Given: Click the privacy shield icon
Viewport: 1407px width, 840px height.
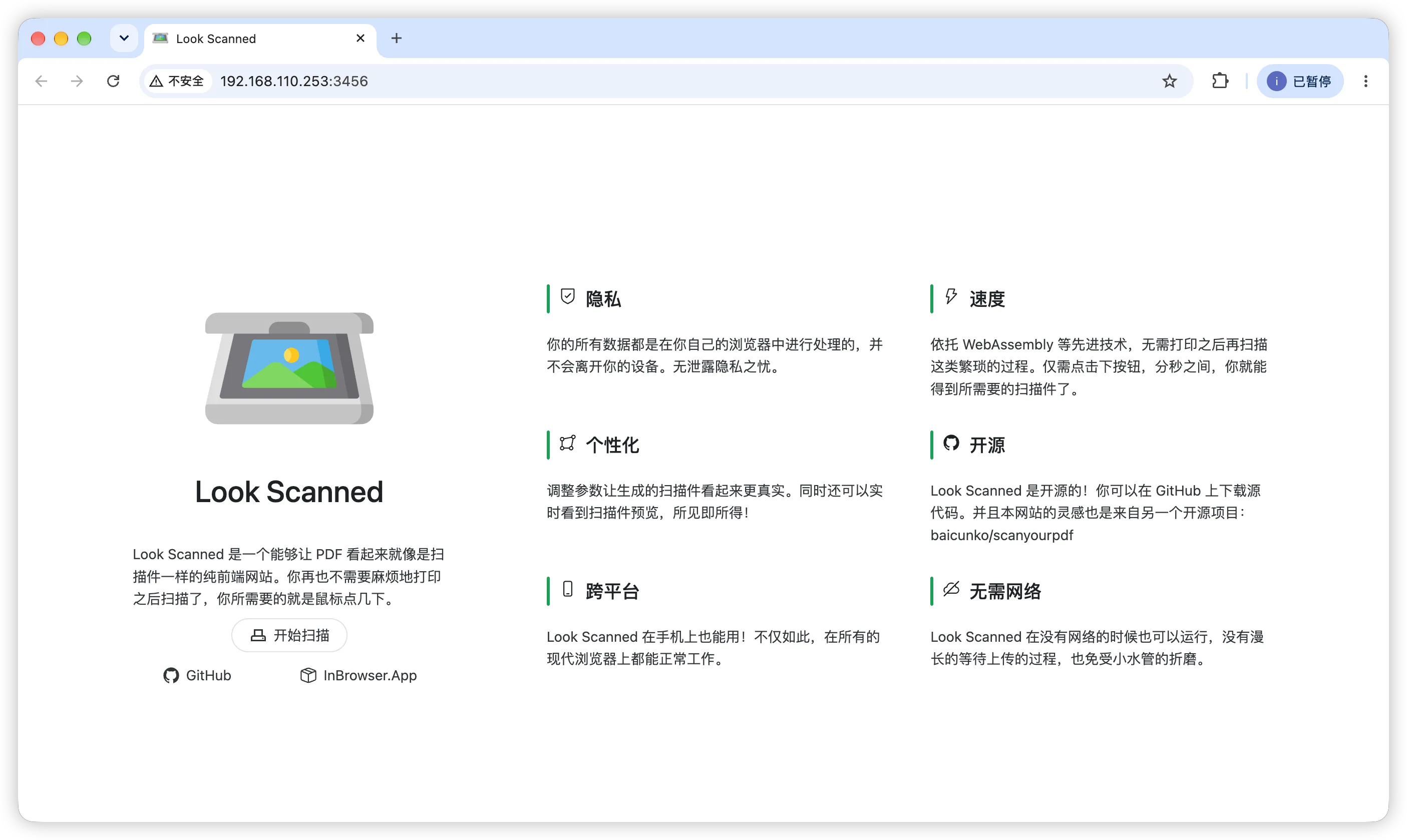Looking at the screenshot, I should click(x=567, y=296).
